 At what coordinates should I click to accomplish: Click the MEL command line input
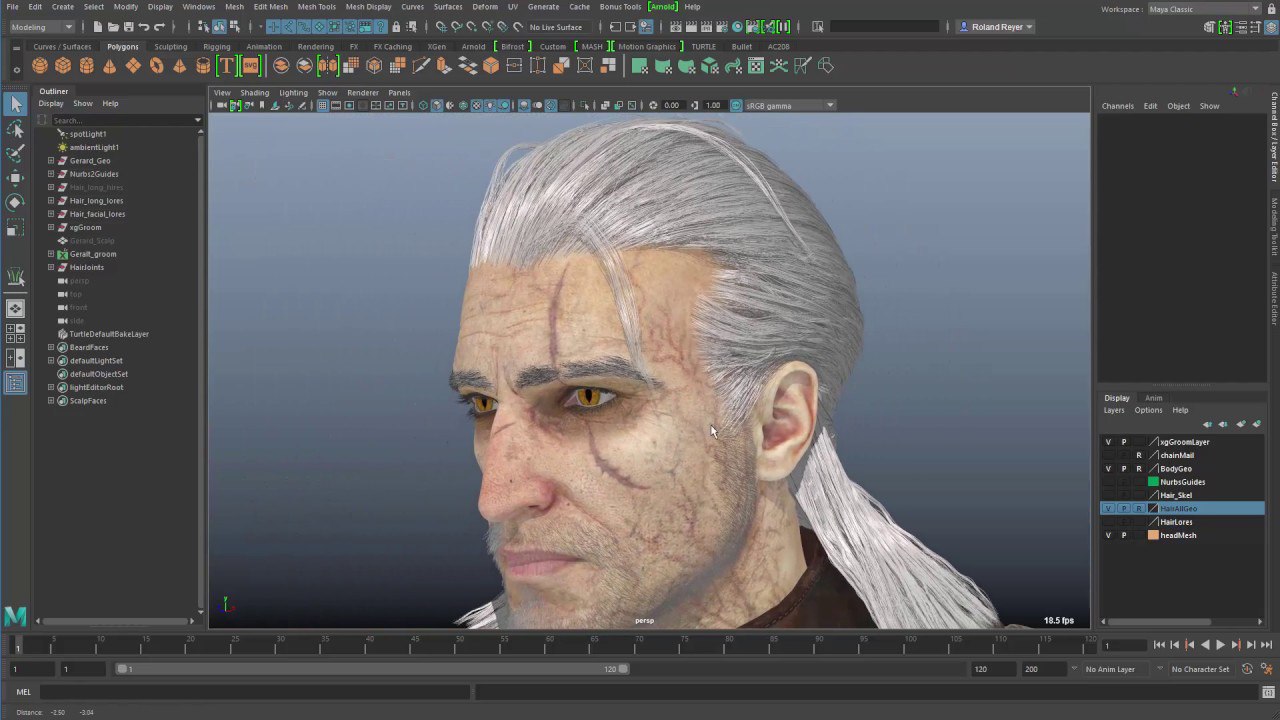tap(255, 692)
